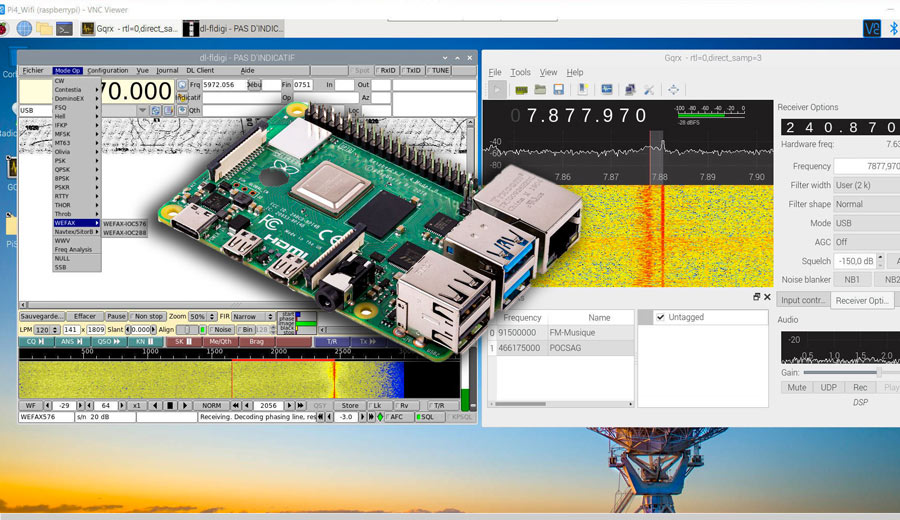Open the Configuration menu in fldigi
Screen dimensions: 900x520
click(107, 71)
